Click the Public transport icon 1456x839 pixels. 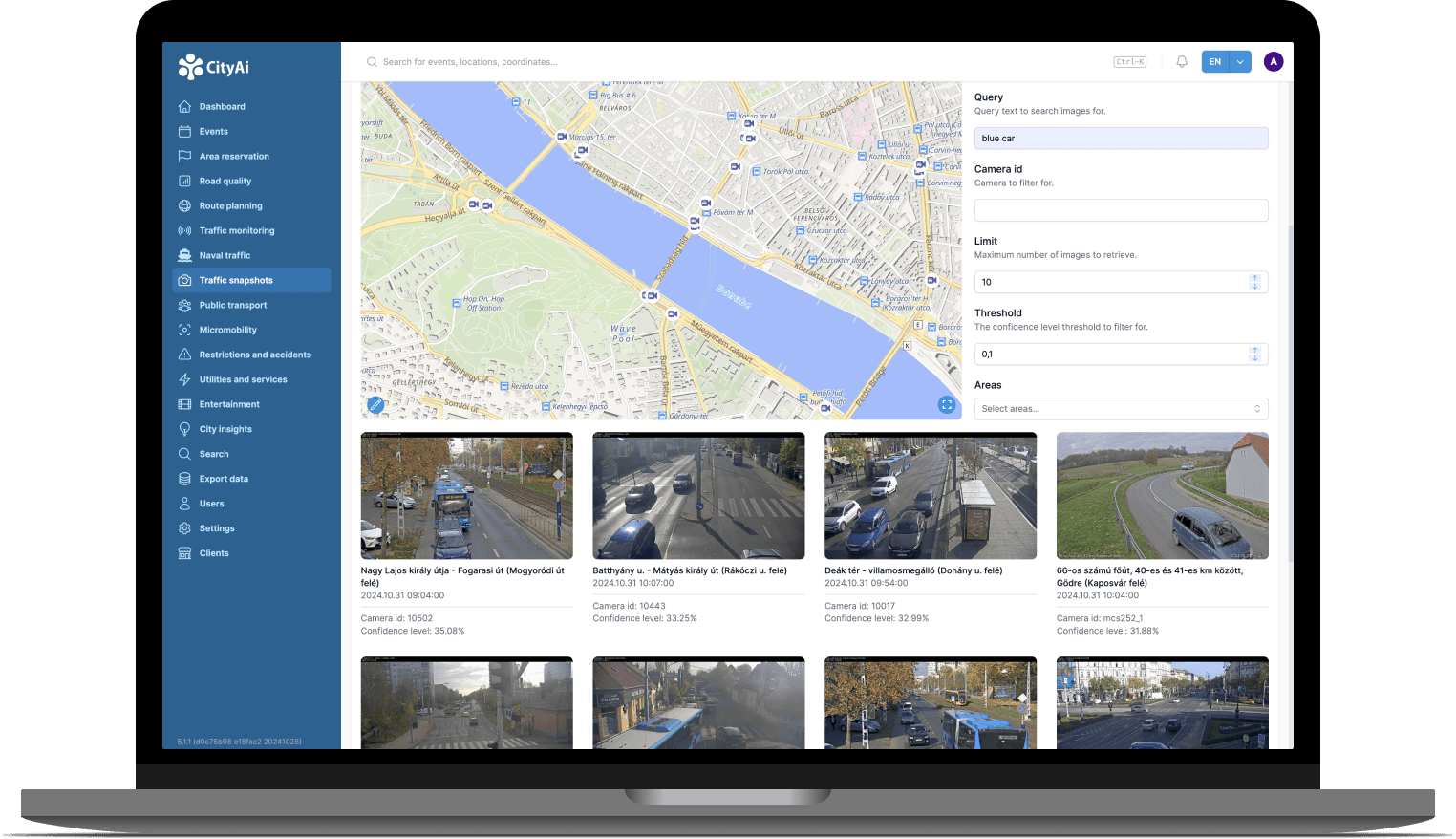(x=184, y=306)
